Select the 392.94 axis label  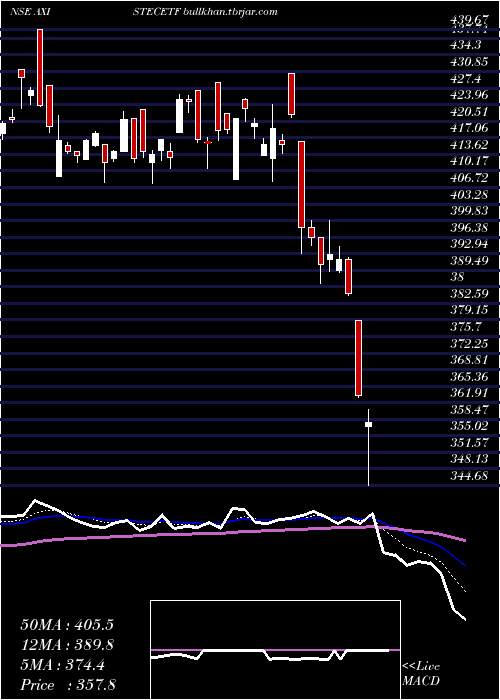pyautogui.click(x=467, y=244)
